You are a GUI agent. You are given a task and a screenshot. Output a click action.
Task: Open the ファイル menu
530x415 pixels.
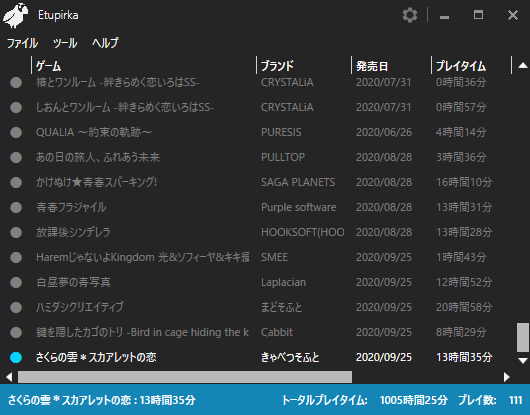click(x=22, y=43)
